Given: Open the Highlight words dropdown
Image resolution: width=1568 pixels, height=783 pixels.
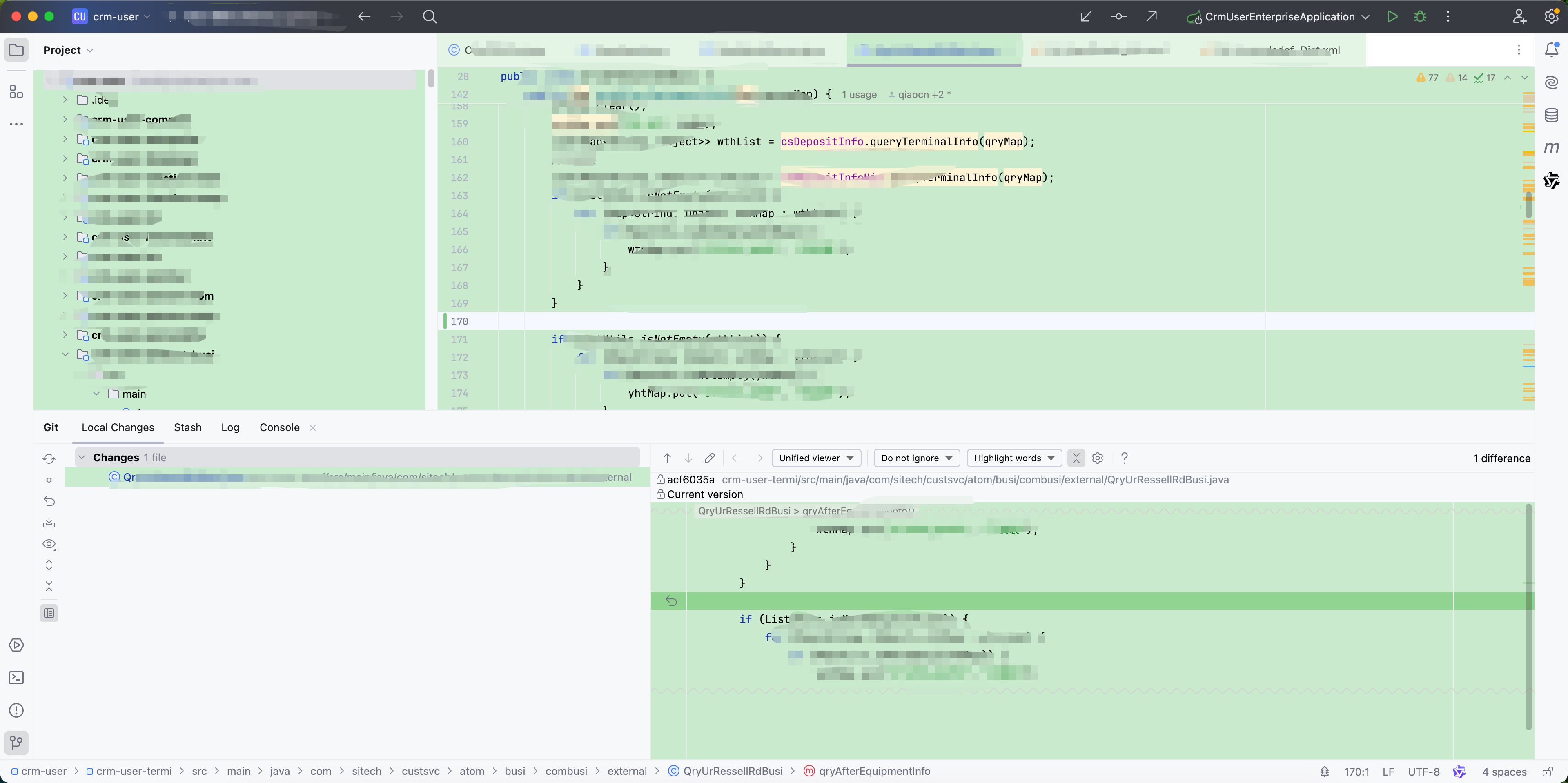Looking at the screenshot, I should 1013,458.
